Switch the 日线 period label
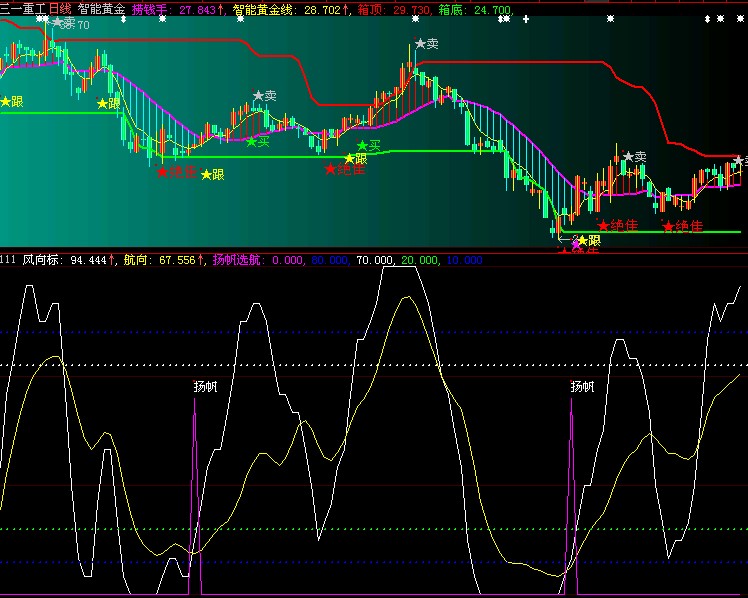Image resolution: width=748 pixels, height=598 pixels. 60,8
